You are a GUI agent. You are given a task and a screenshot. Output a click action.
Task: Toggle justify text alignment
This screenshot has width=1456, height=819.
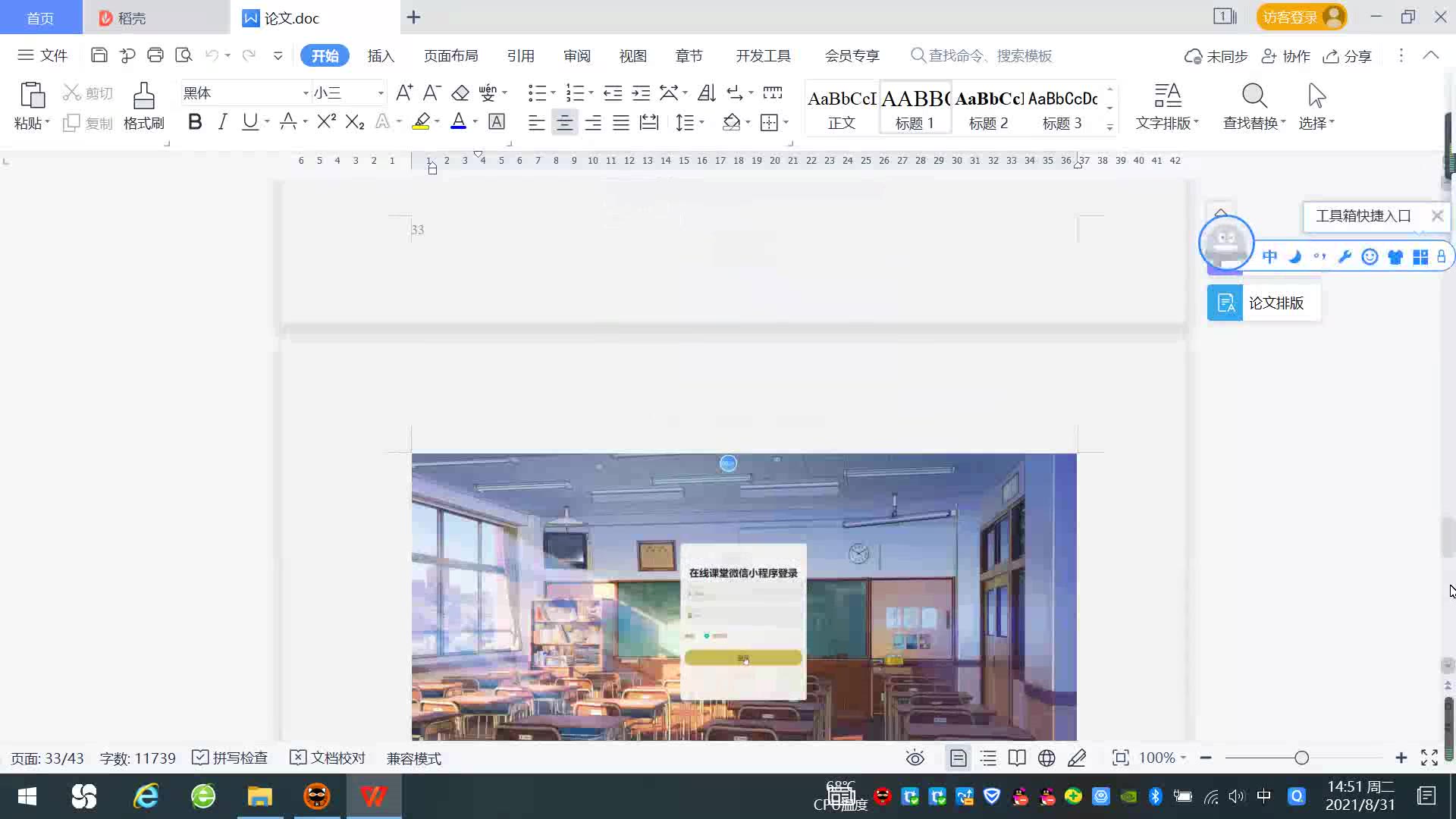tap(621, 122)
